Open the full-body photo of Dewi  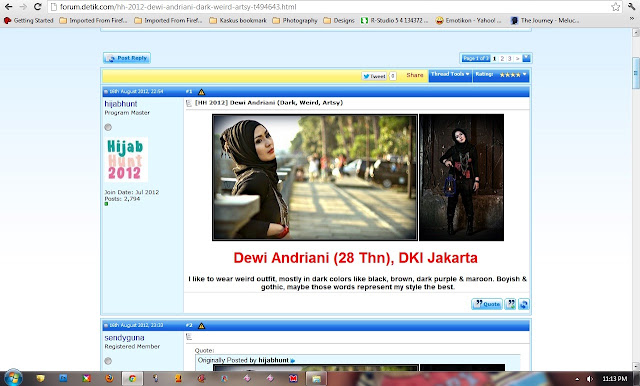pyautogui.click(x=462, y=177)
